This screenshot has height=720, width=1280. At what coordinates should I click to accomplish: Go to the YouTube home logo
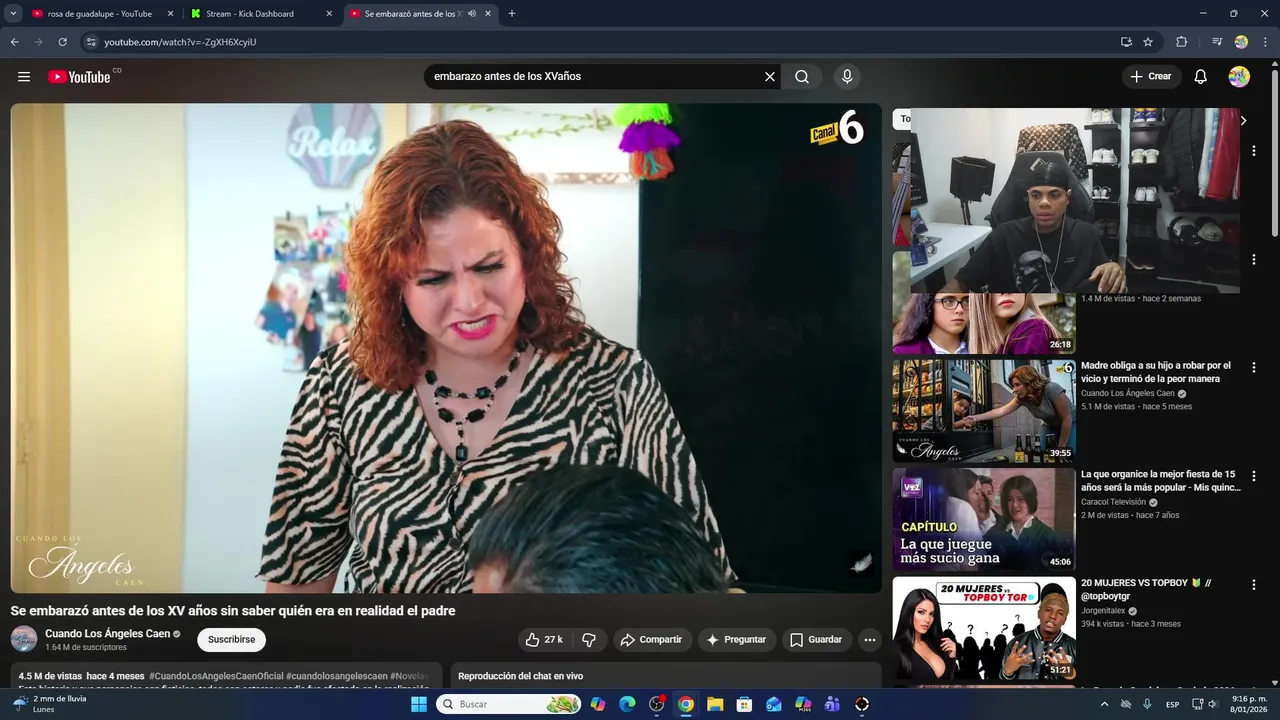click(80, 77)
